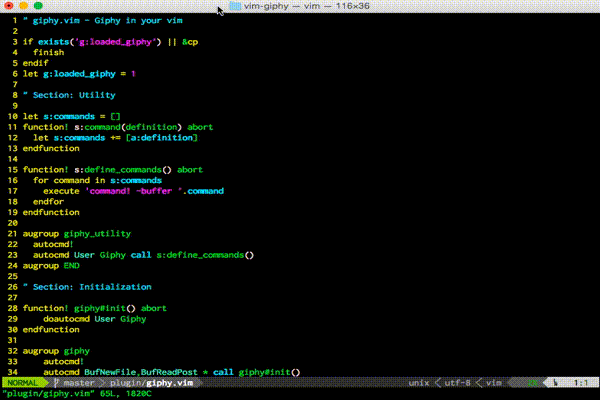Viewport: 600px width, 400px height.
Task: Click '[a:definition]' on line 12
Action: [x=162, y=138]
